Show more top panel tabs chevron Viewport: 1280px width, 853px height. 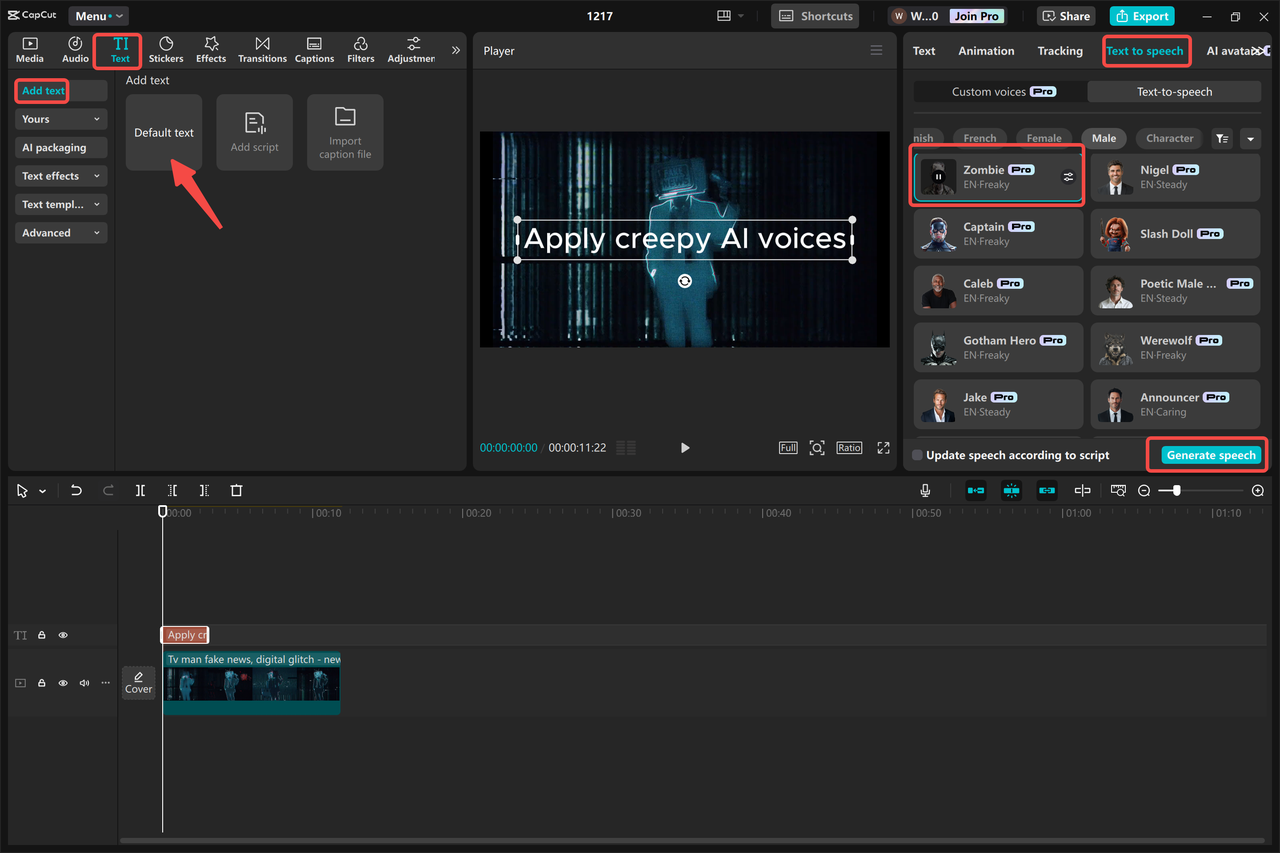point(456,50)
